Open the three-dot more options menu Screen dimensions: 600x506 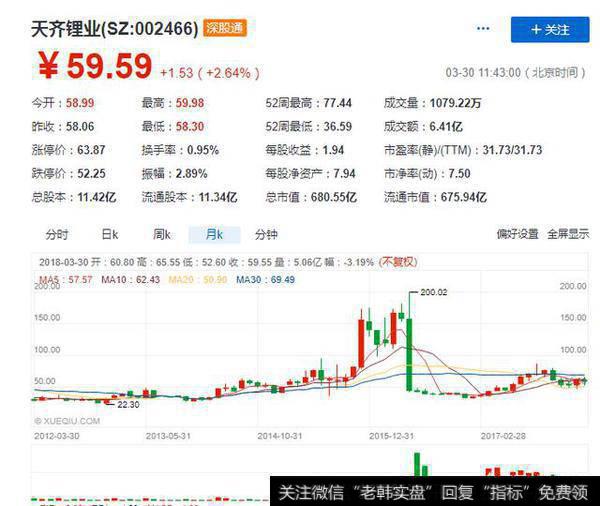tap(483, 28)
